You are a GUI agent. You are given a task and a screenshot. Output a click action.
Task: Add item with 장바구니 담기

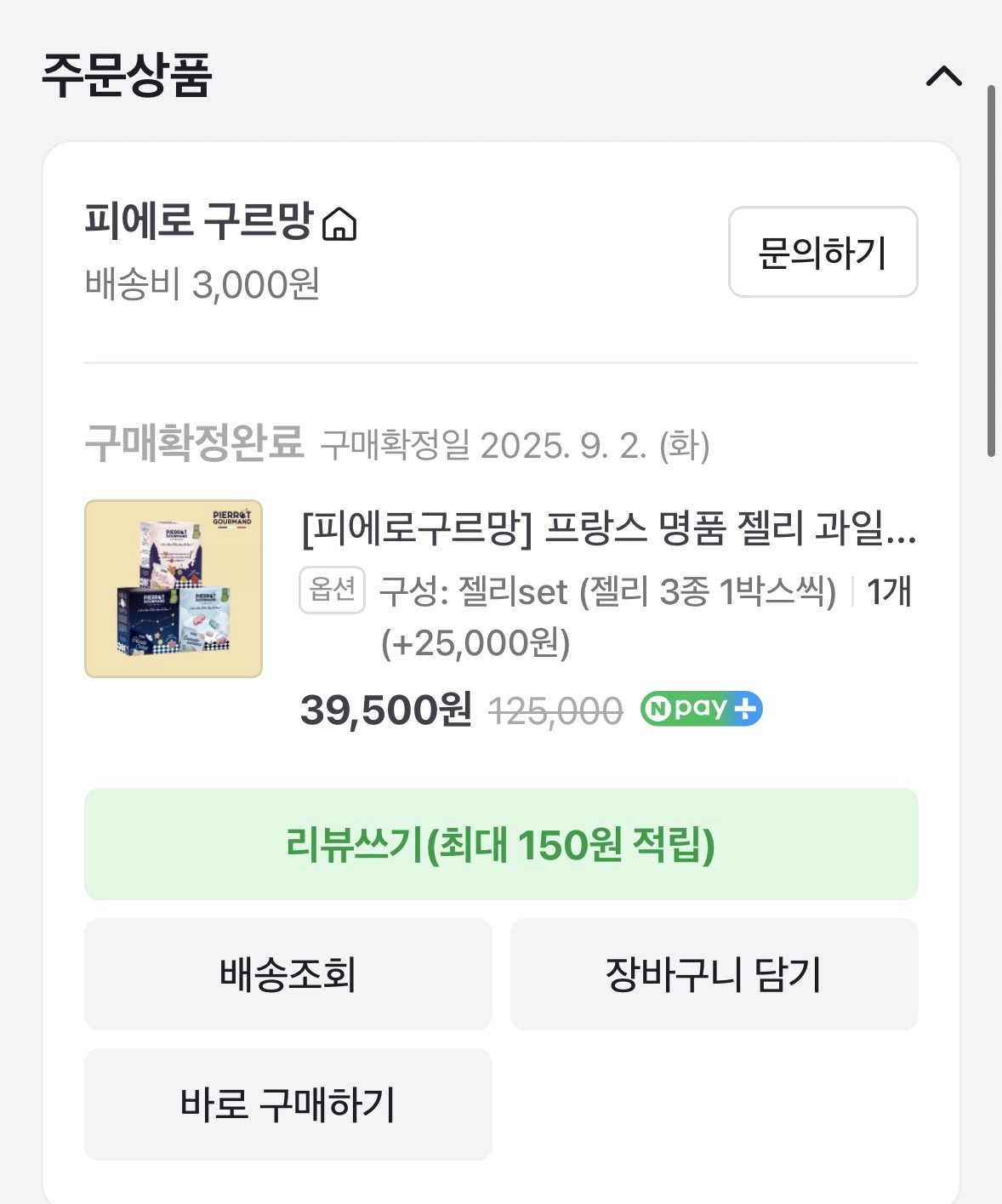click(x=714, y=973)
